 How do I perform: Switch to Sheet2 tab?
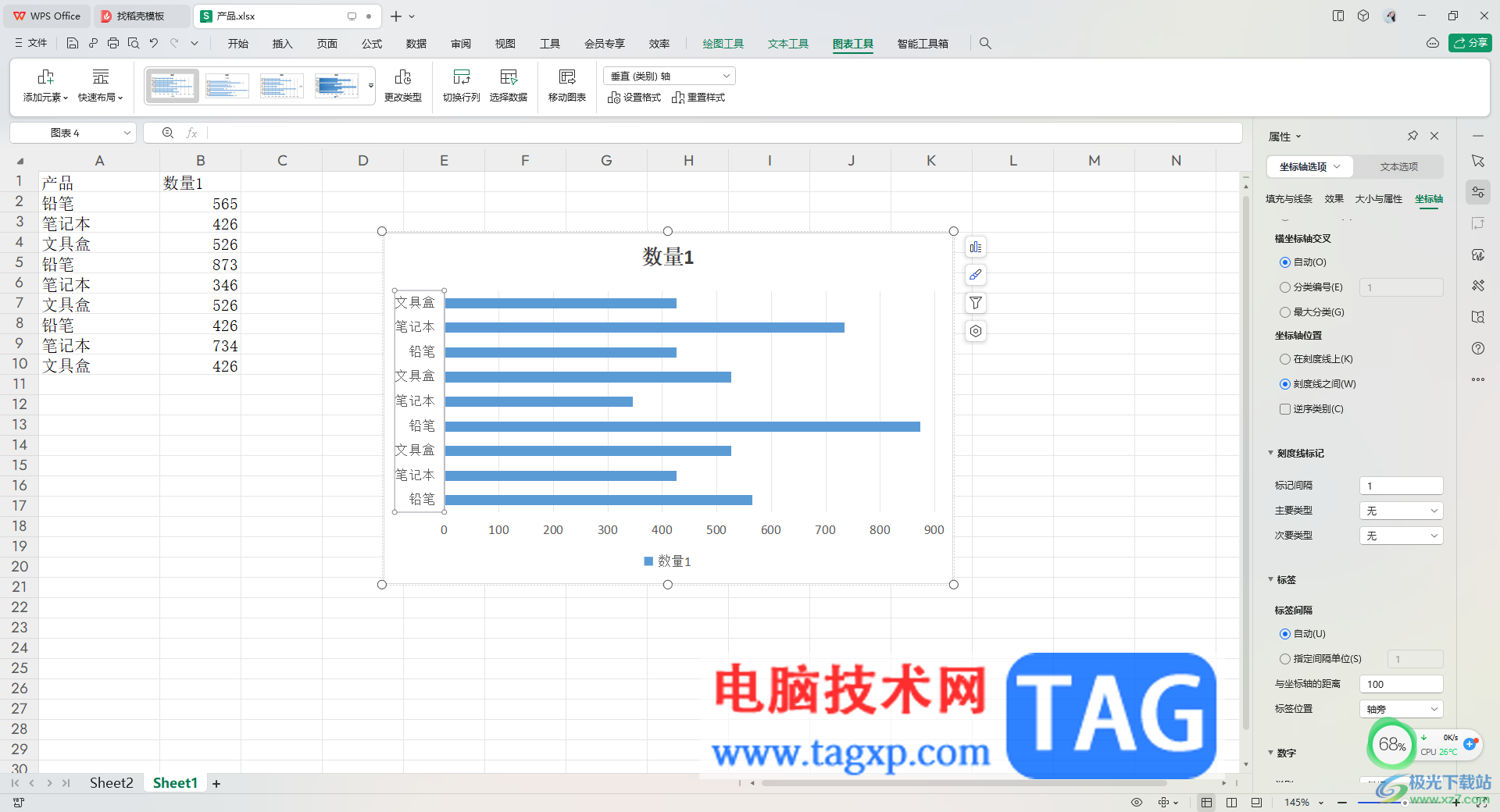point(111,783)
